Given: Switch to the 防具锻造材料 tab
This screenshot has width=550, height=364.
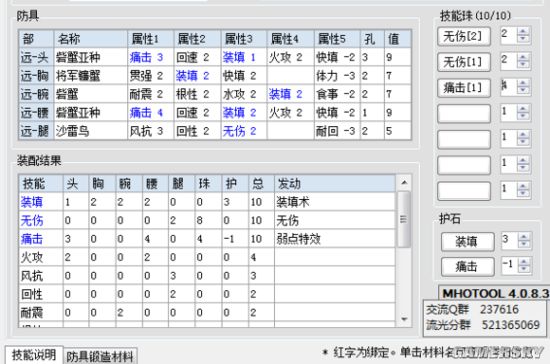Looking at the screenshot, I should 100,357.
